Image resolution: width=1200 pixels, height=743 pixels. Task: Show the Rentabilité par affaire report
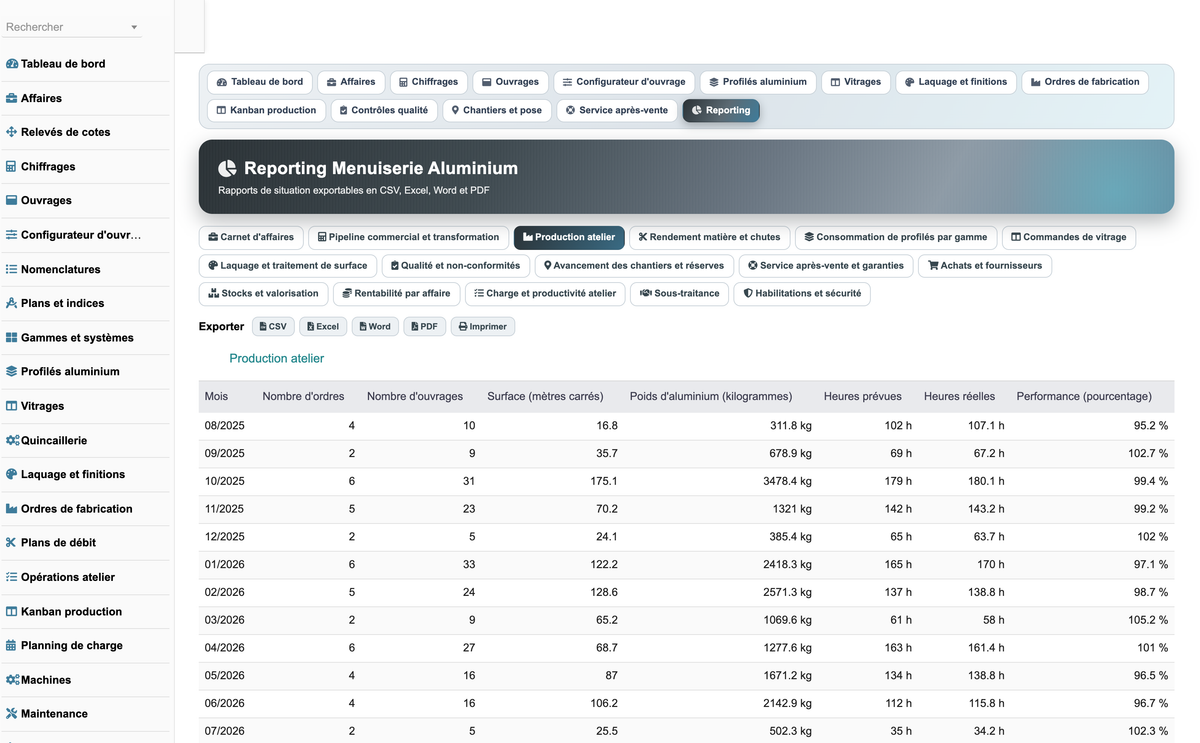coord(396,293)
